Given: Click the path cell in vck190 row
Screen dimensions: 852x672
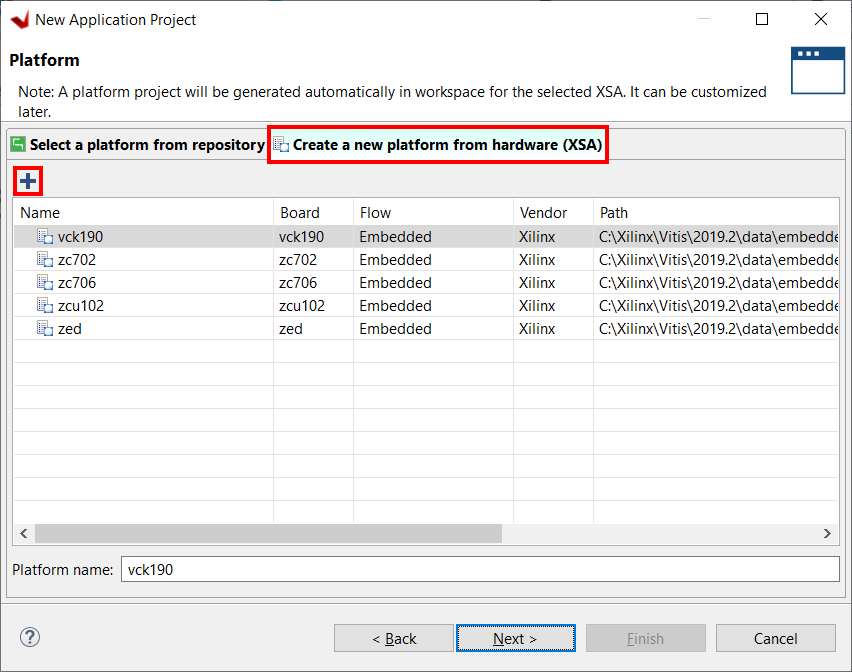Looking at the screenshot, I should pos(718,237).
